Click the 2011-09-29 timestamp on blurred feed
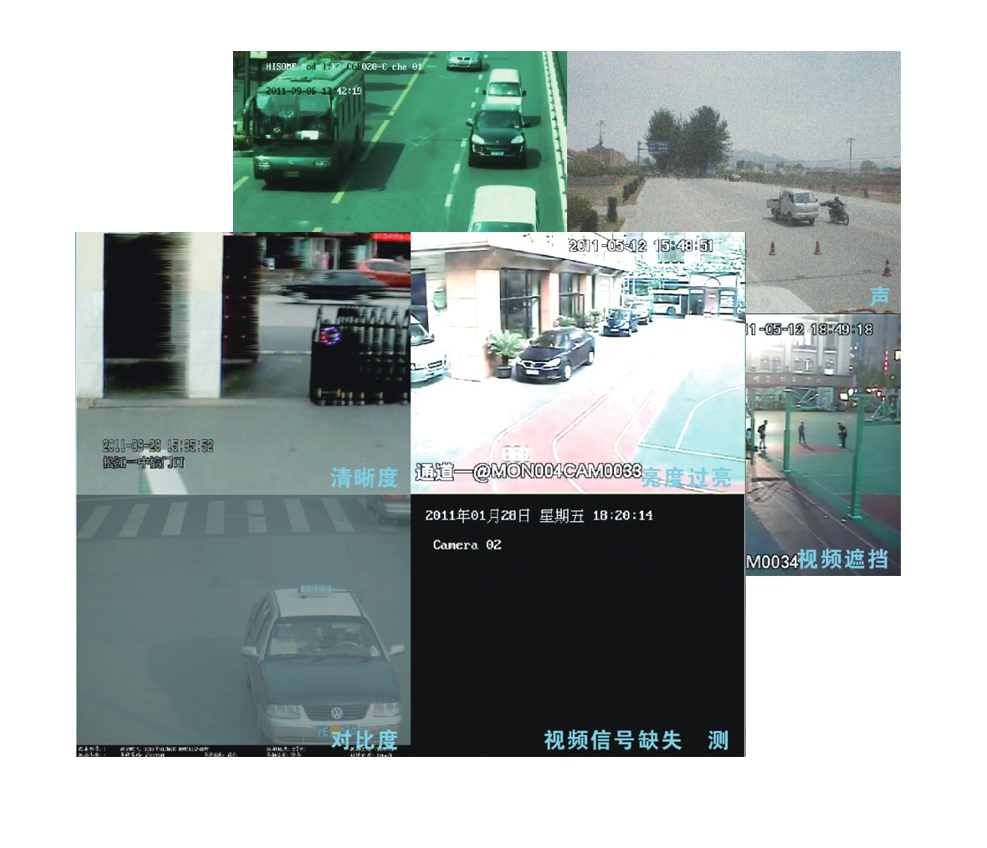This screenshot has width=987, height=848. (x=158, y=446)
